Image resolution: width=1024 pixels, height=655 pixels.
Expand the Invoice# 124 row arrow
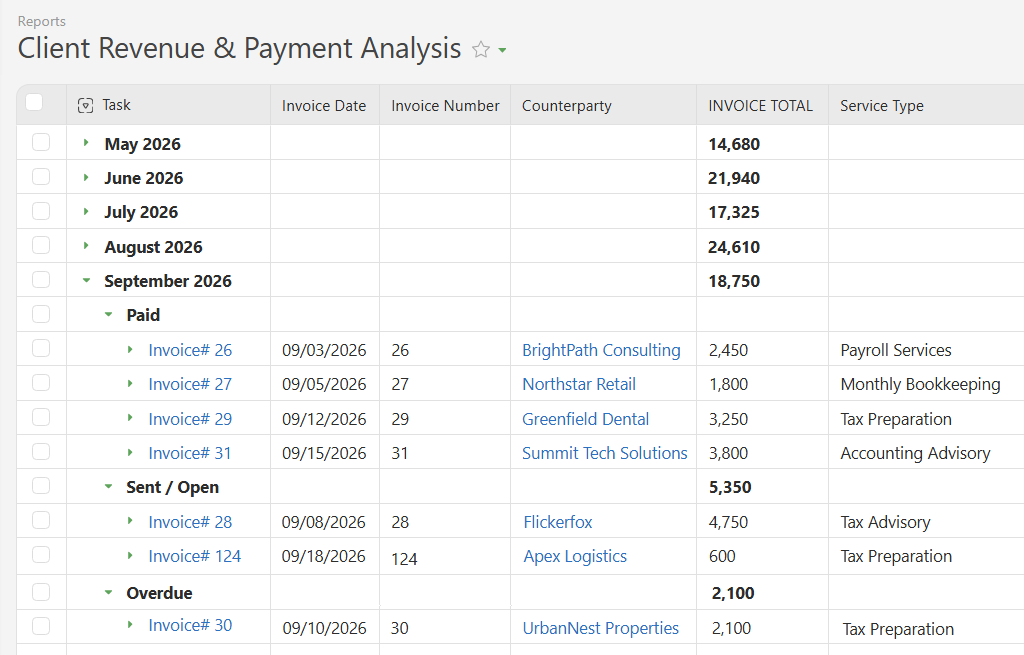coord(130,555)
